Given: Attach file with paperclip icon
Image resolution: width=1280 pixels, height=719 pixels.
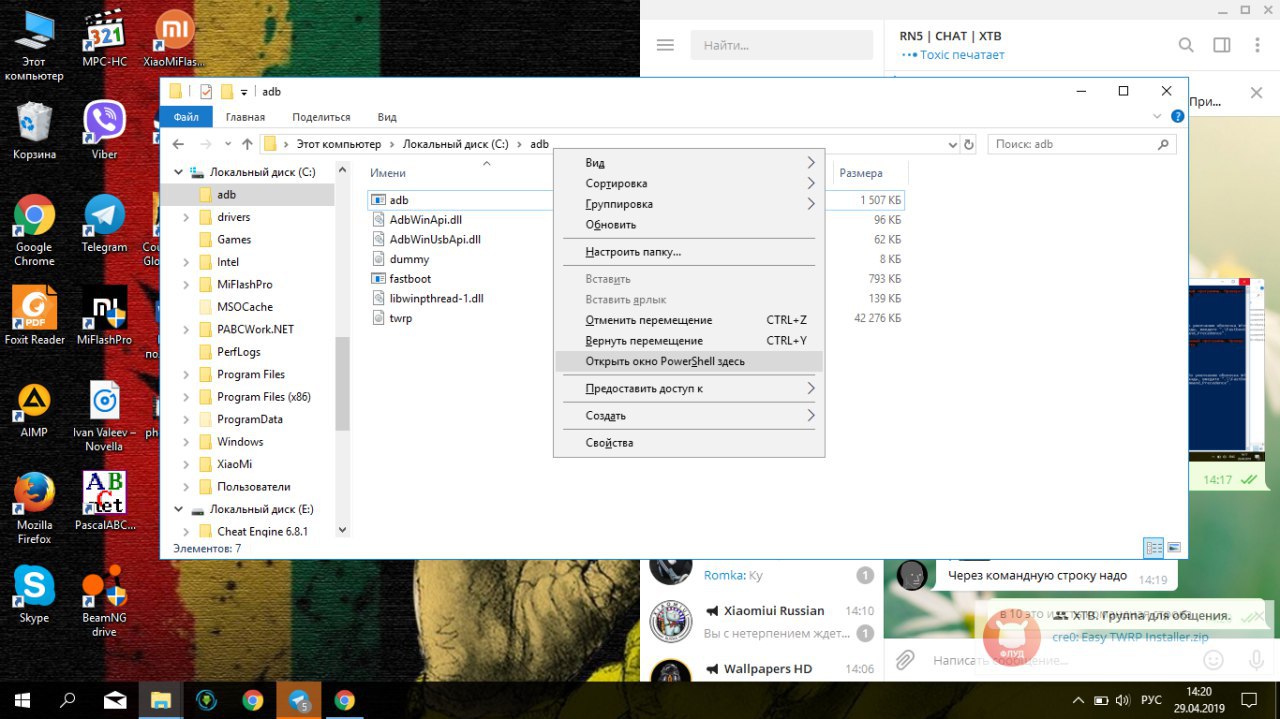Looking at the screenshot, I should 905,660.
